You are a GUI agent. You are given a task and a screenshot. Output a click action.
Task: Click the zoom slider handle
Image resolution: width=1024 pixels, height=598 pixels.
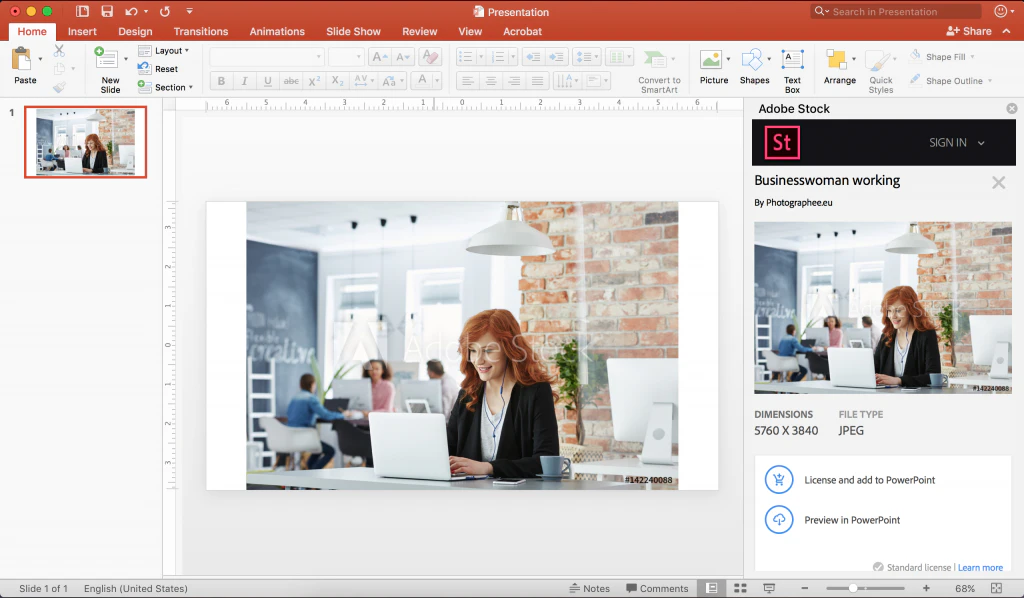(853, 588)
